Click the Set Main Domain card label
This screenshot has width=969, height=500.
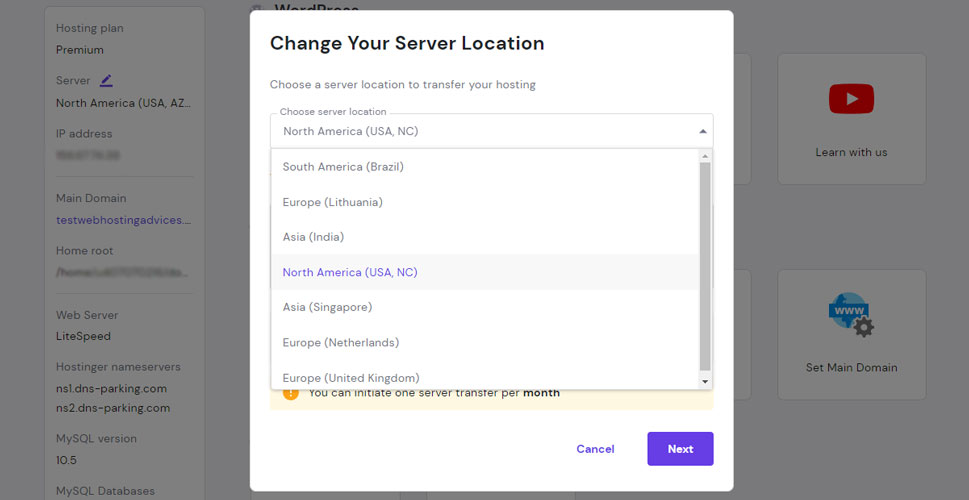coord(851,367)
